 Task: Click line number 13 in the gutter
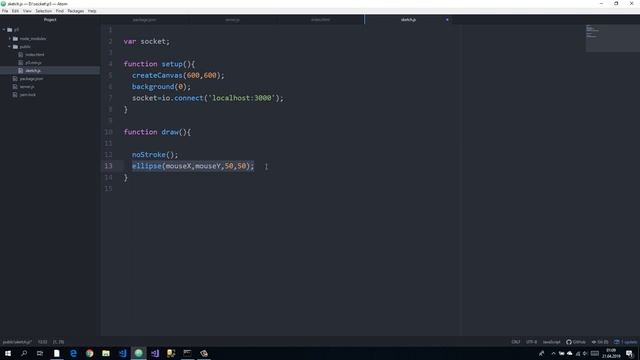click(x=108, y=166)
